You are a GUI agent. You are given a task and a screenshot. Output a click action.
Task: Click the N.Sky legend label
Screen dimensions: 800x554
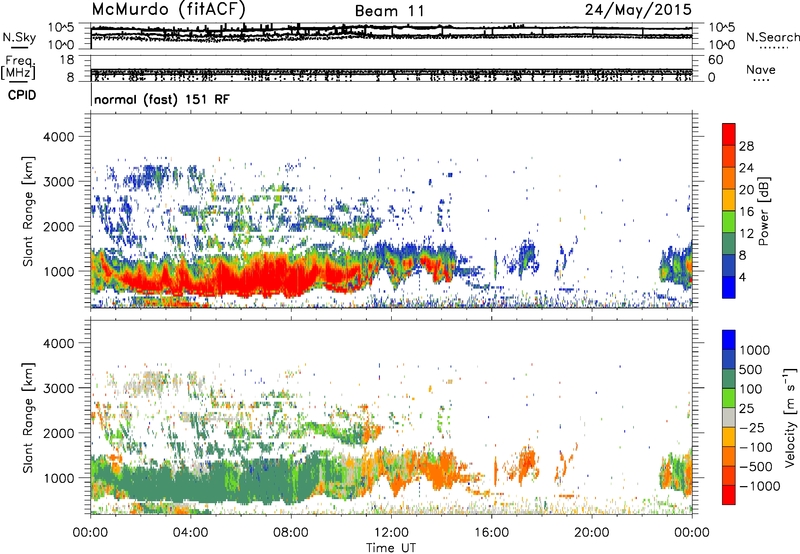[19, 38]
